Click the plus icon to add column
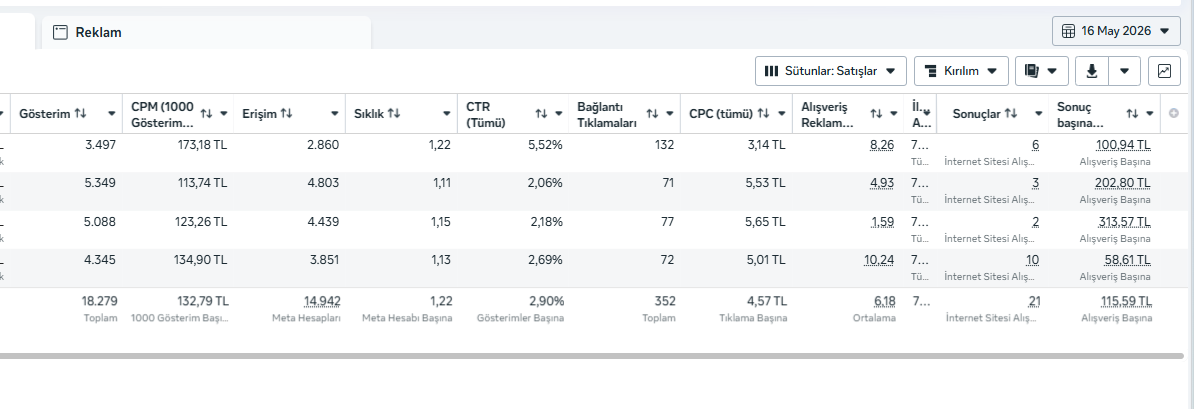 pos(1173,113)
